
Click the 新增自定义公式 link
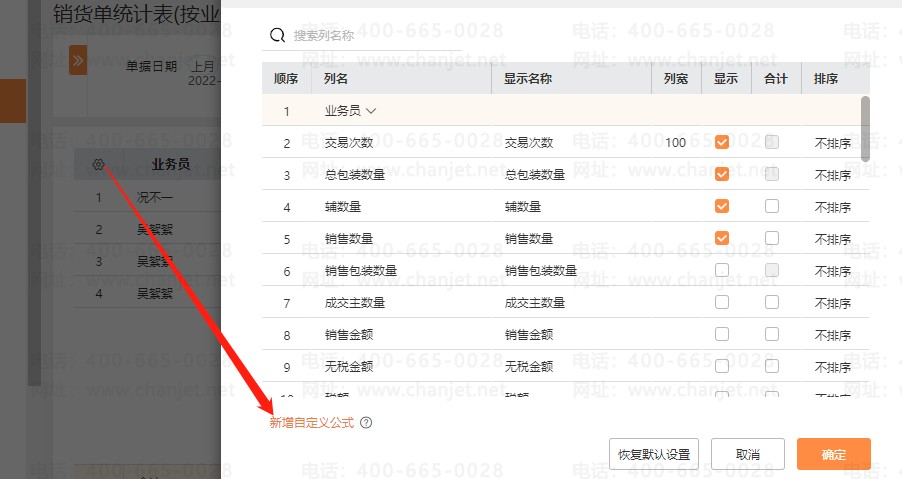[x=312, y=423]
